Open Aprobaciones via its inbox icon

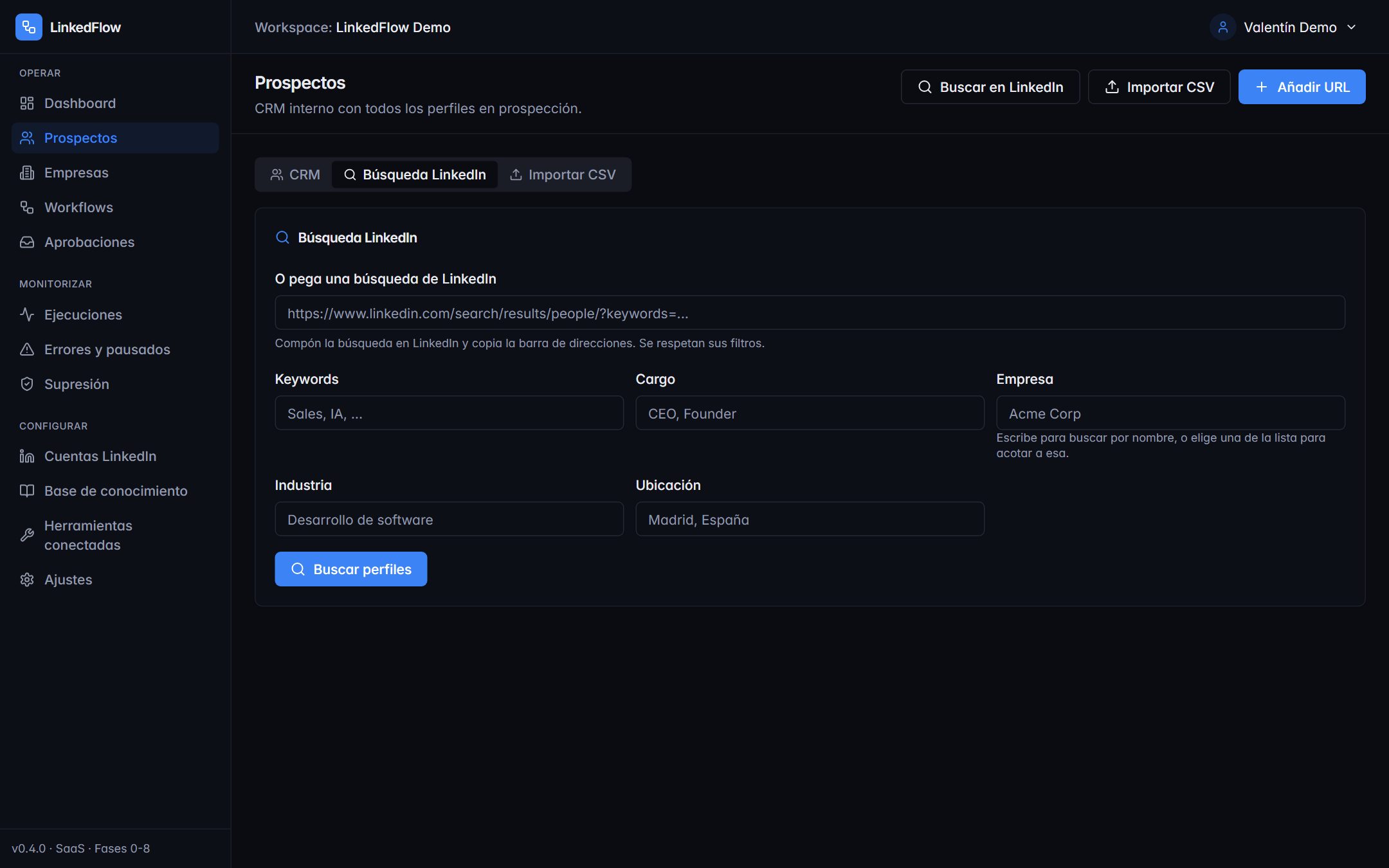point(27,242)
